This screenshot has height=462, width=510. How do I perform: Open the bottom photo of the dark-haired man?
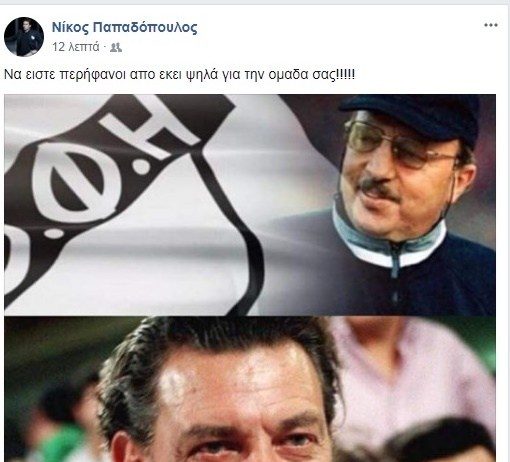click(250, 389)
